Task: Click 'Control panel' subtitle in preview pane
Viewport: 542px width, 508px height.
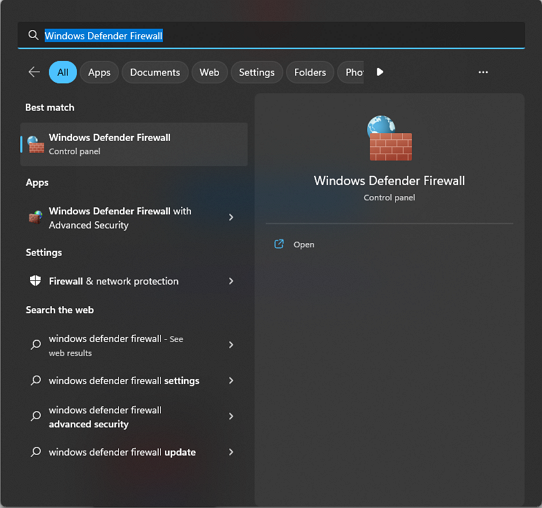Action: [x=389, y=197]
